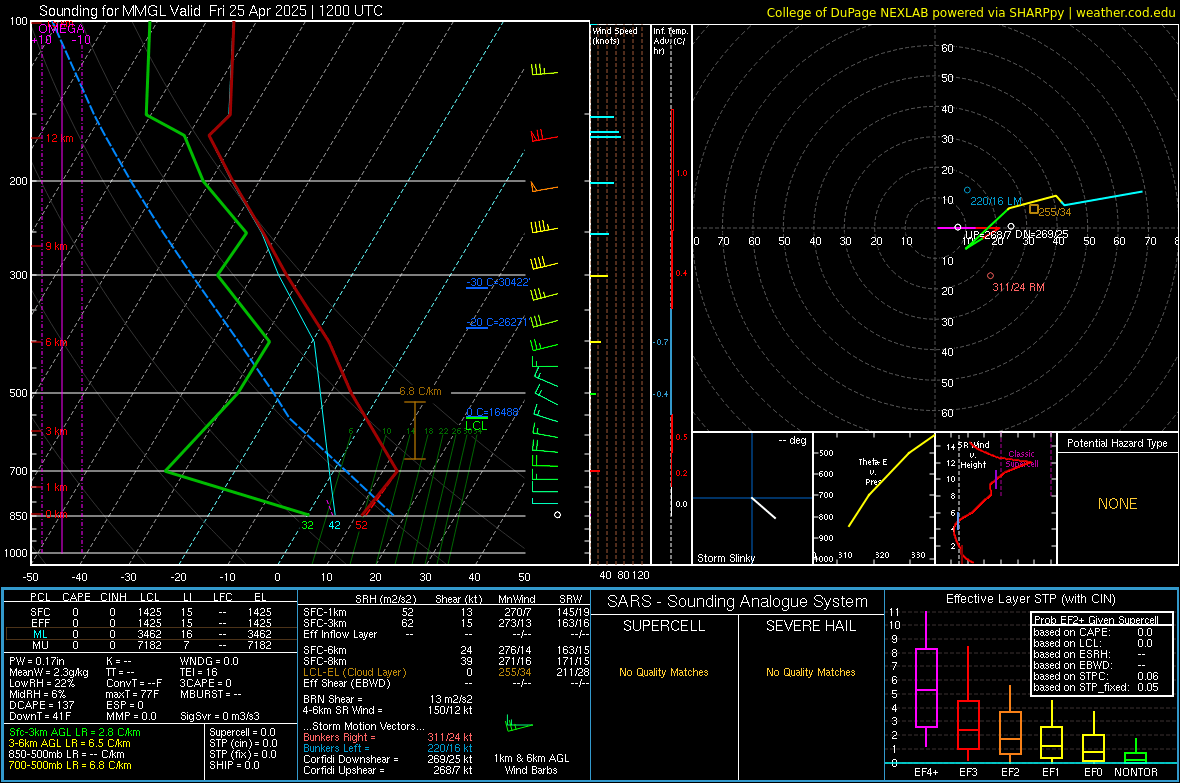The image size is (1180, 783).
Task: Click No Quality Matches under SUPERCELL
Action: coord(664,672)
